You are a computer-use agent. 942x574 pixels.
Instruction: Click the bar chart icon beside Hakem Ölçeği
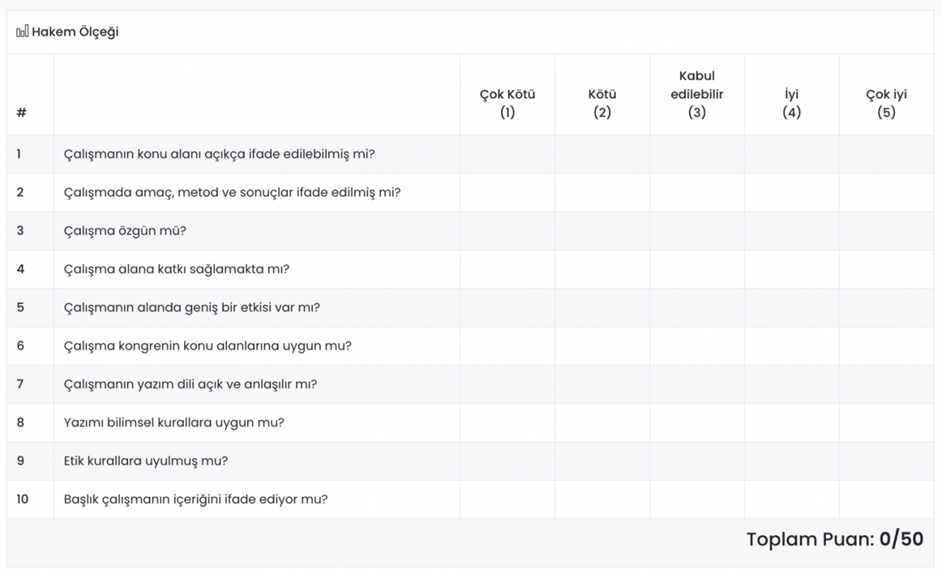(22, 31)
